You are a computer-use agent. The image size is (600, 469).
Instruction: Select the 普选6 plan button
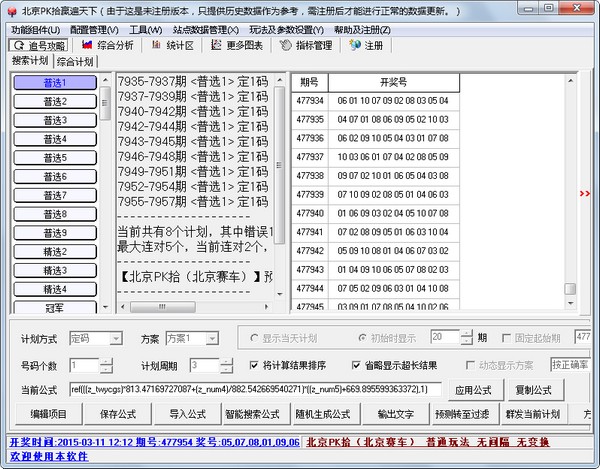point(55,176)
